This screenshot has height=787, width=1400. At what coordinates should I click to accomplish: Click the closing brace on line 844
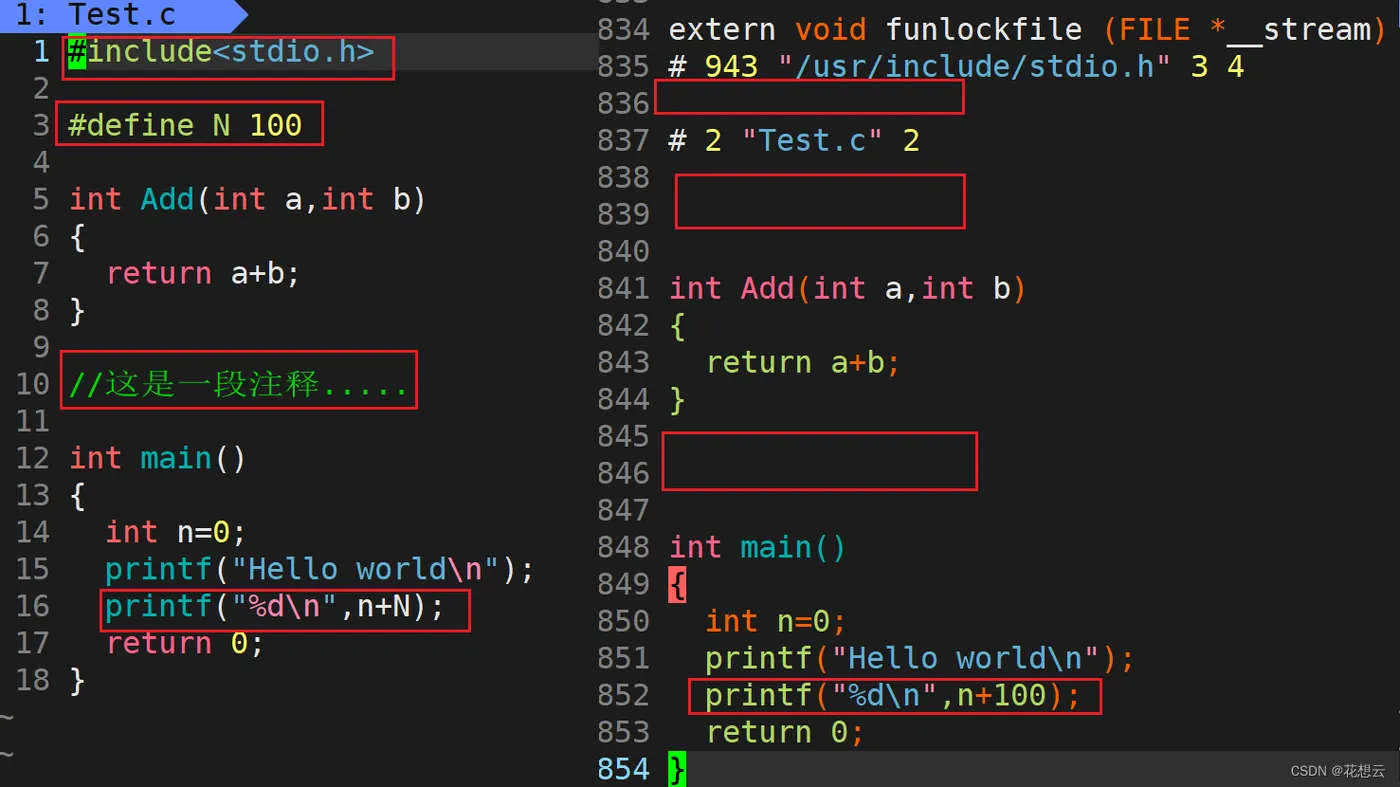[x=678, y=400]
